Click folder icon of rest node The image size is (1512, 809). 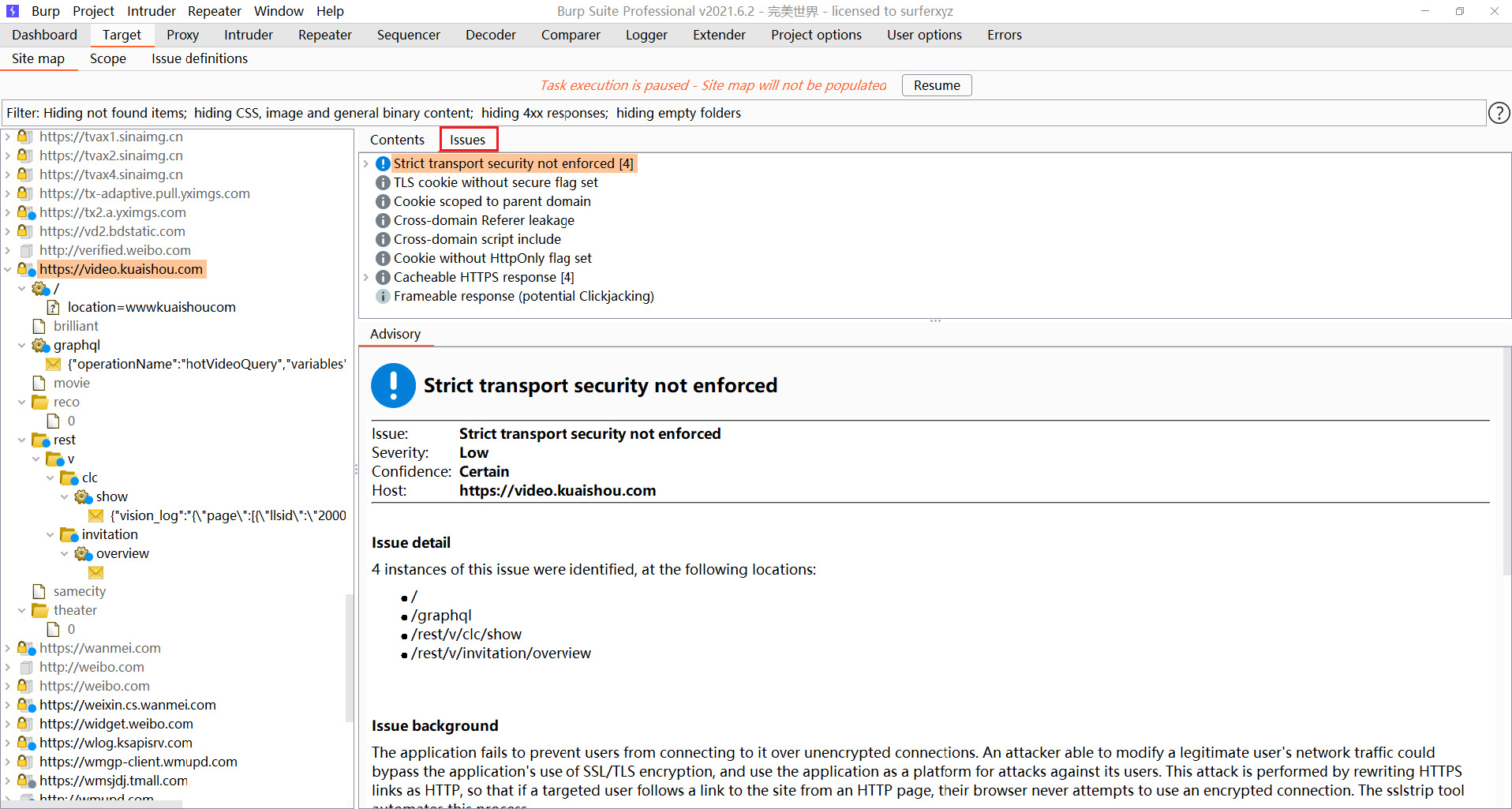click(x=40, y=440)
